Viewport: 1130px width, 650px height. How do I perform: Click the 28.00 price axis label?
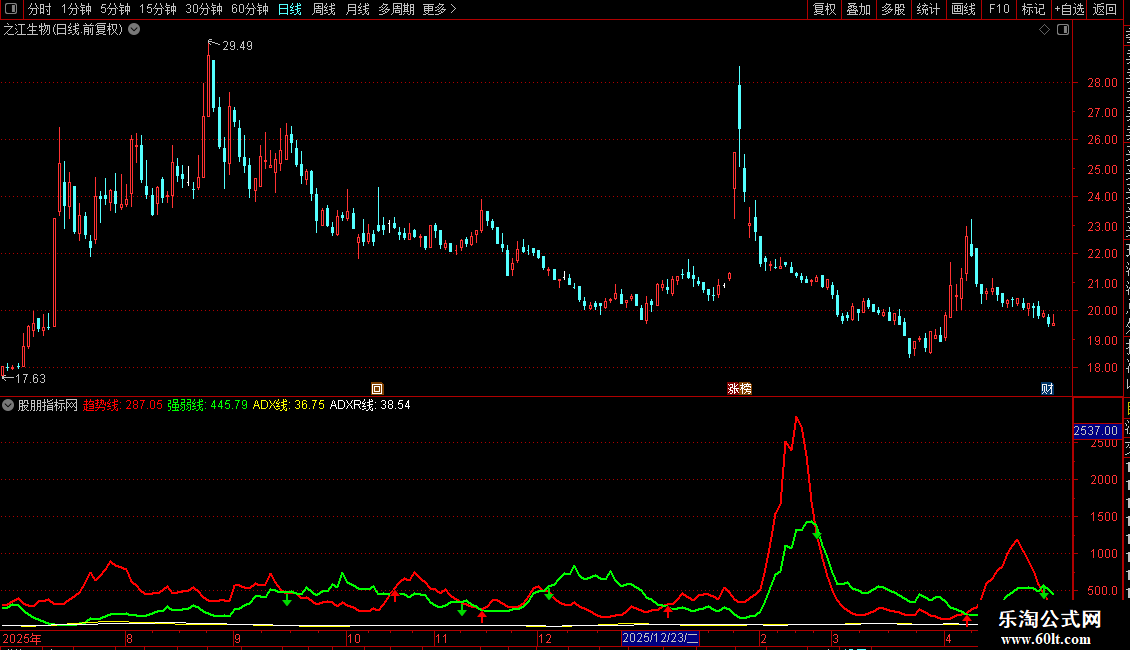coord(1103,82)
